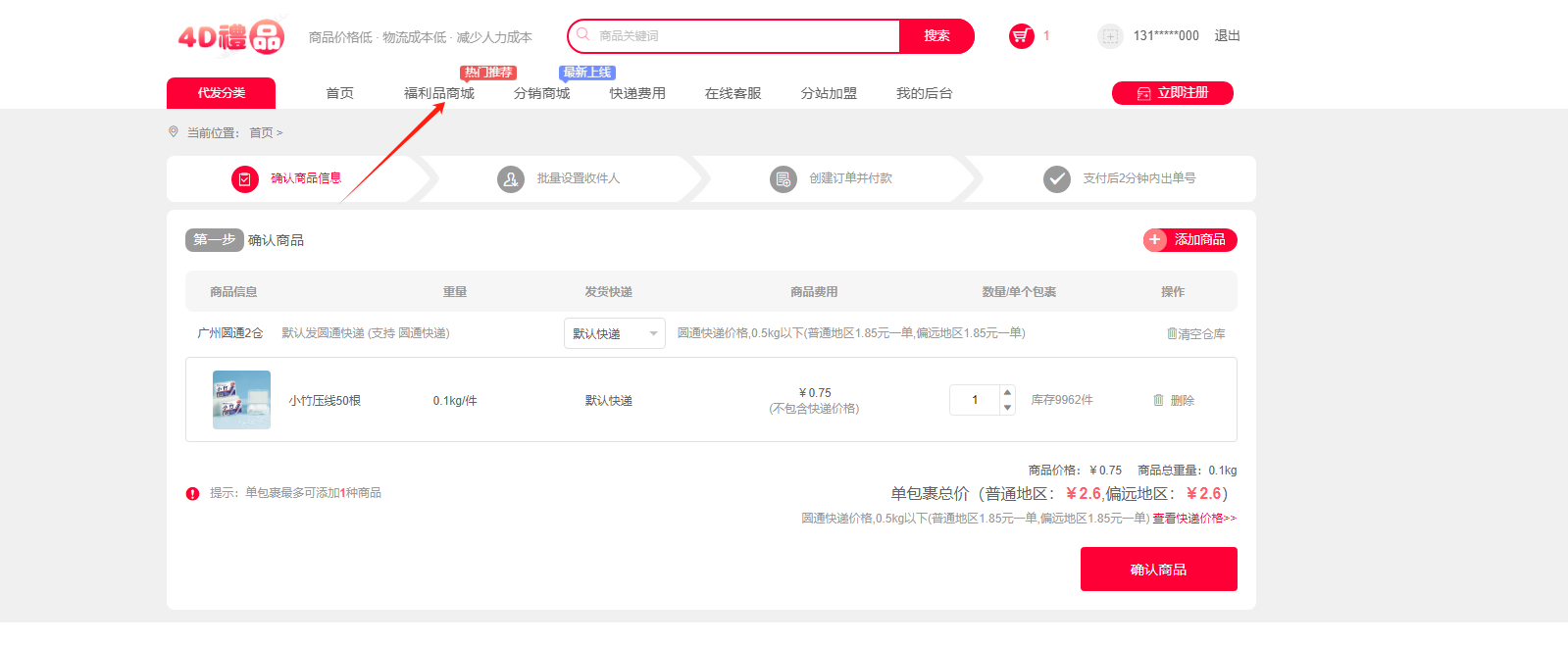Viewport: 1568px width, 646px height.
Task: Click 清空仓库 to clear the warehouse
Action: click(1195, 334)
